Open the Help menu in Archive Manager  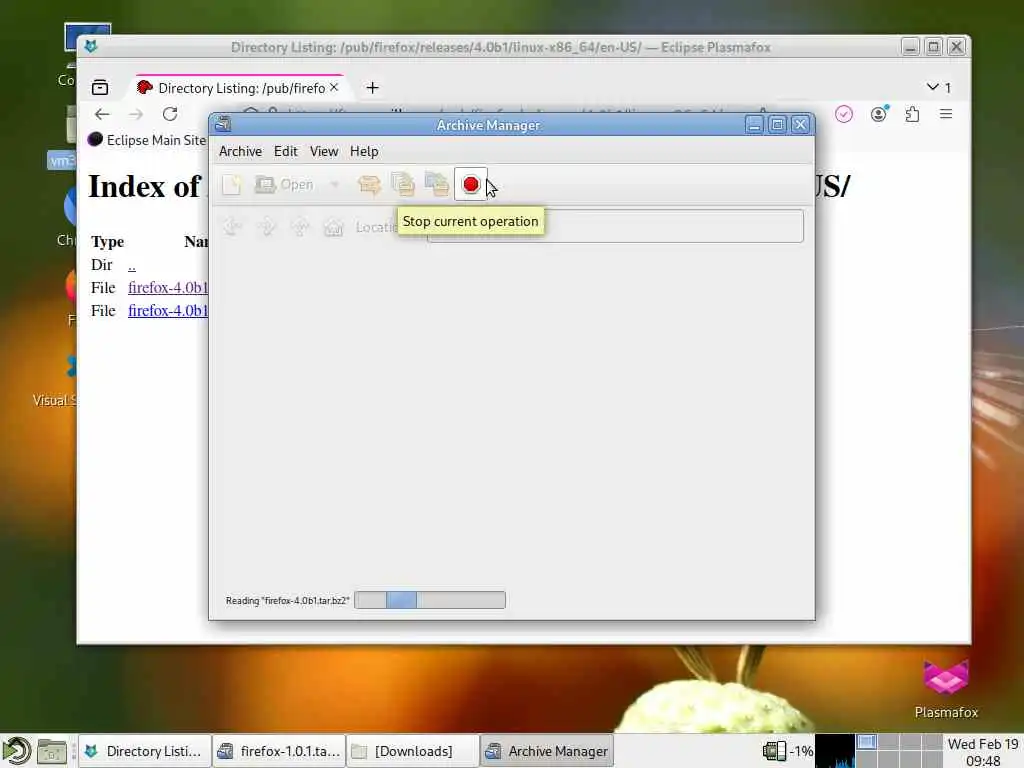(x=364, y=151)
